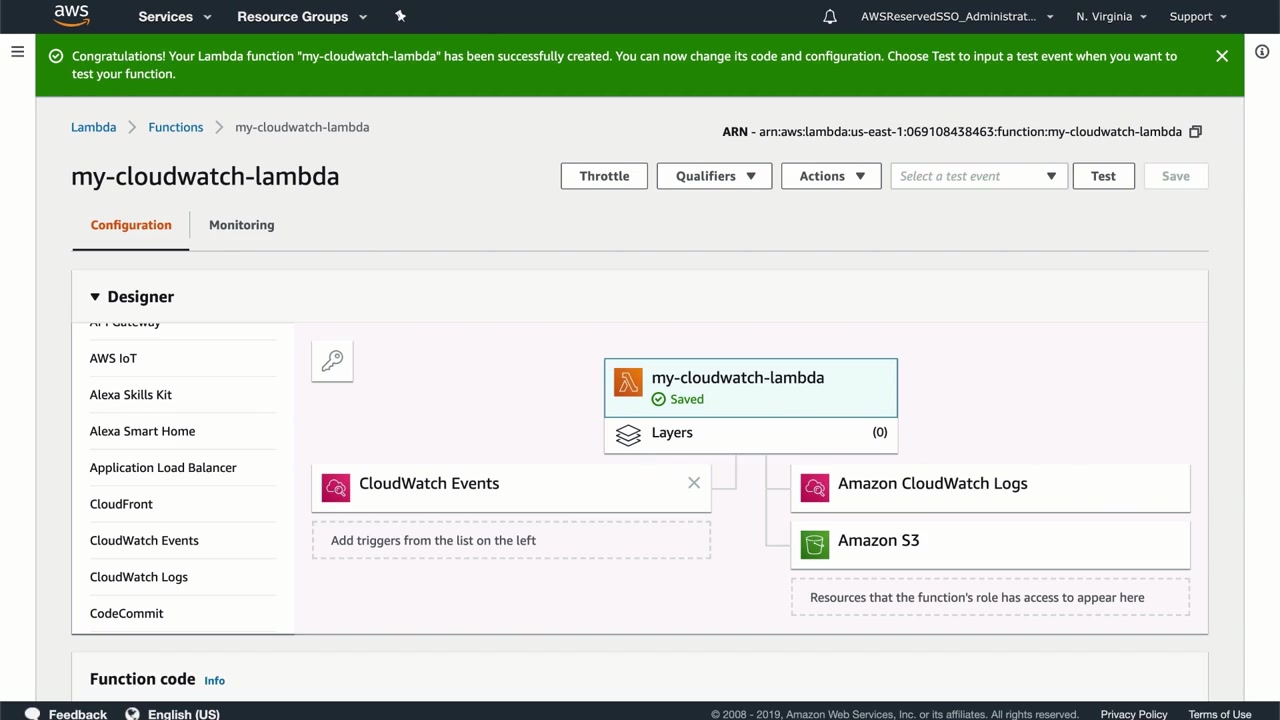
Task: Click the Amazon S3 bucket icon
Action: point(815,544)
